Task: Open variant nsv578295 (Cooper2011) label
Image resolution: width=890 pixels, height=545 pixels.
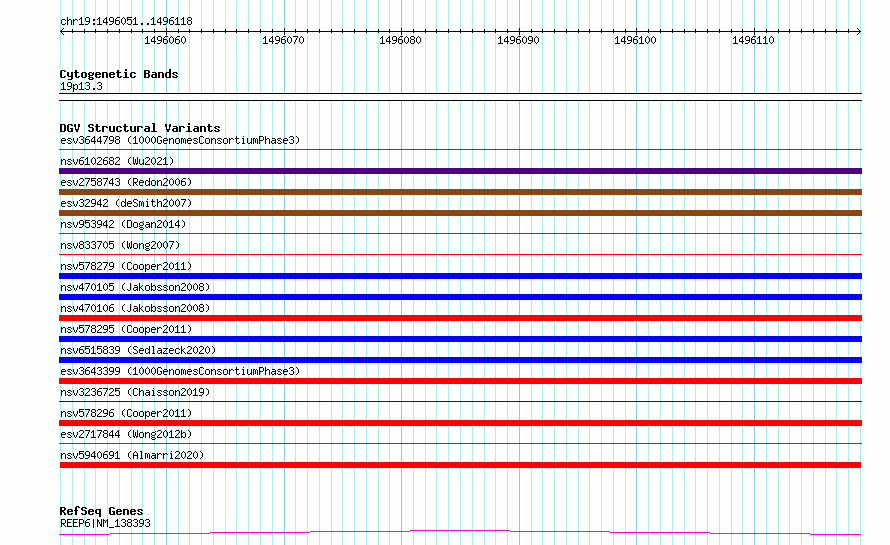Action: click(126, 329)
